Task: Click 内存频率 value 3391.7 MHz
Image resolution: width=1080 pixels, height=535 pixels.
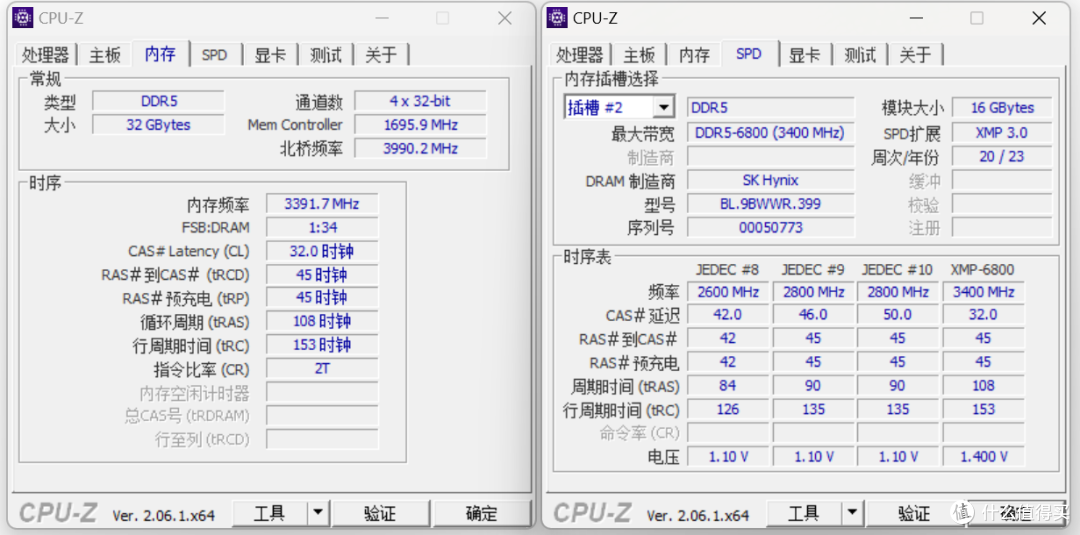Action: point(322,204)
